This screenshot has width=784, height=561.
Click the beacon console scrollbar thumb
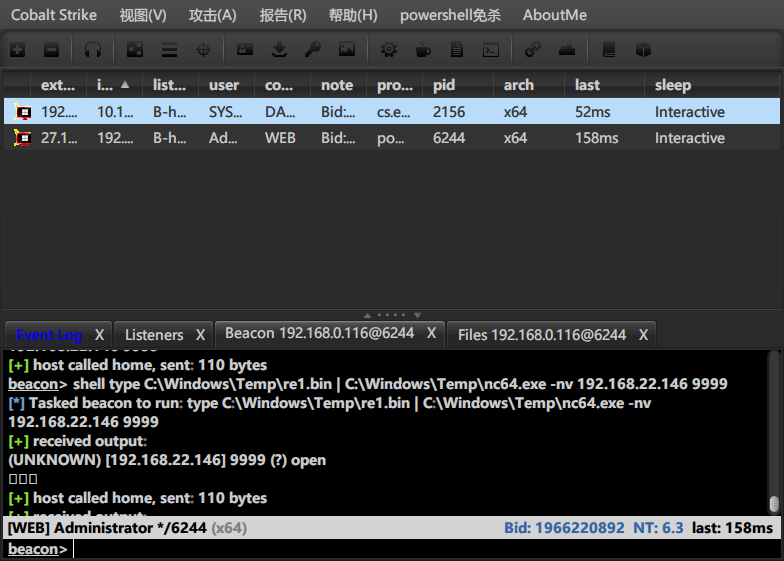coord(774,504)
